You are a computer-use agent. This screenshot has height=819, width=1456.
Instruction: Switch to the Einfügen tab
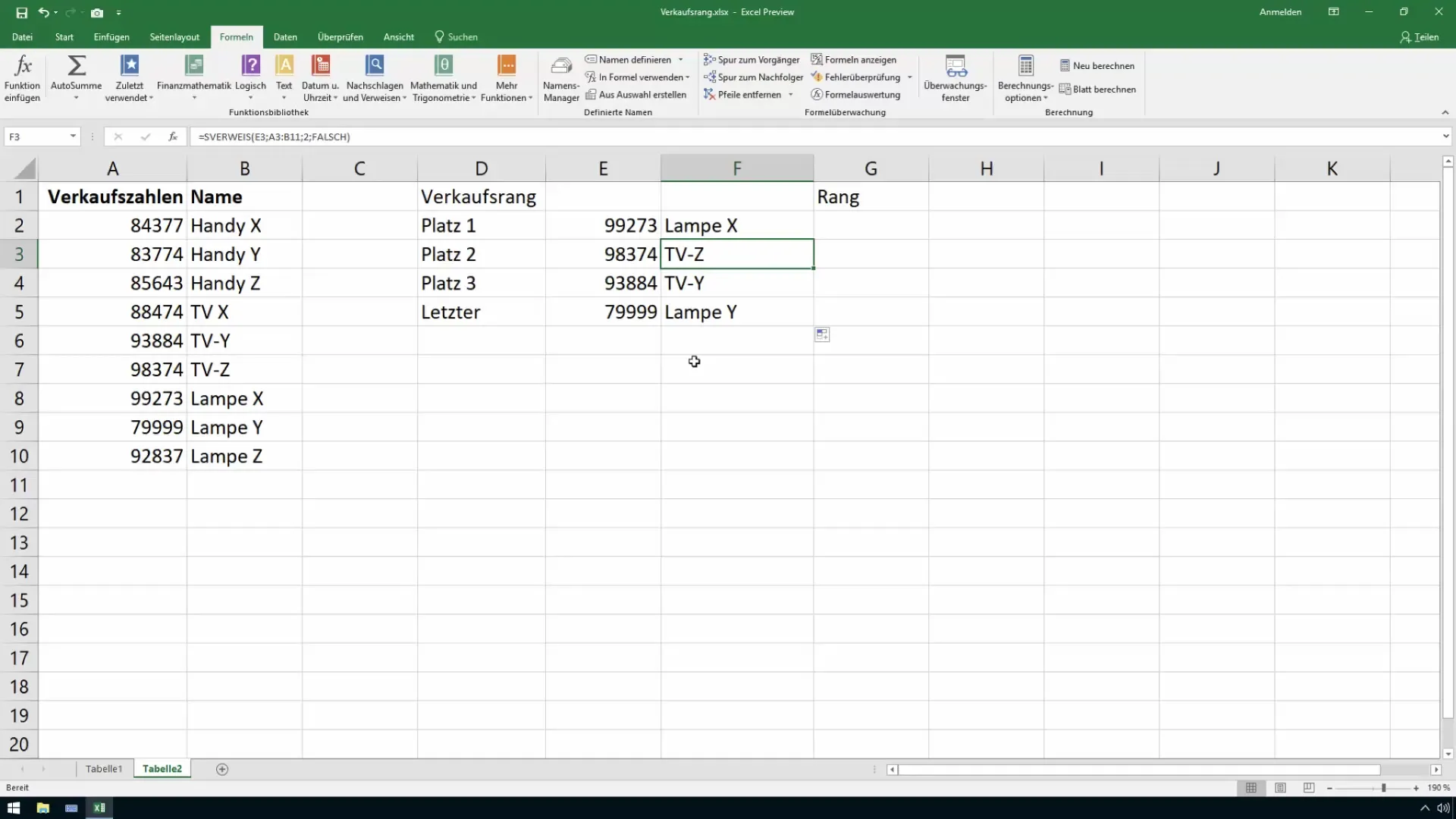111,37
